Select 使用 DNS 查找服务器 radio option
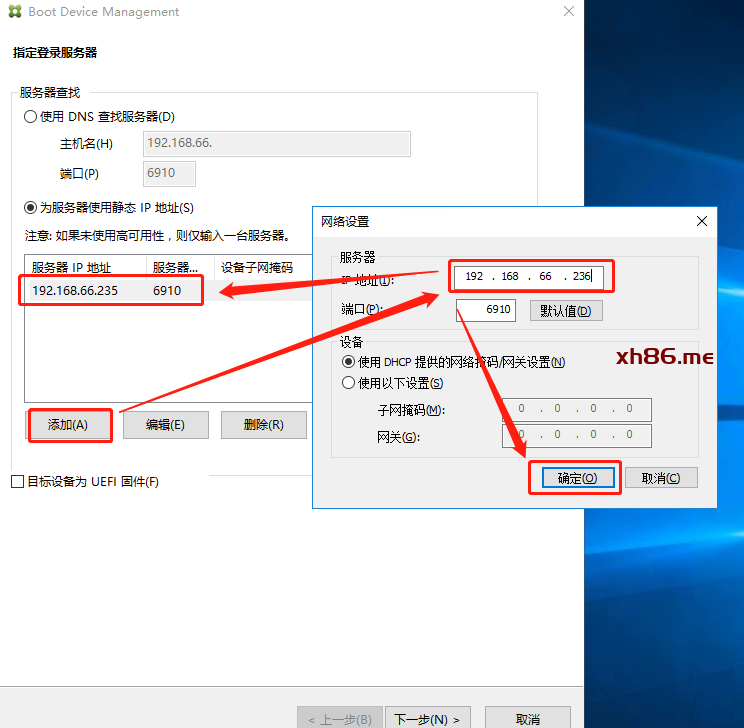 (31, 117)
